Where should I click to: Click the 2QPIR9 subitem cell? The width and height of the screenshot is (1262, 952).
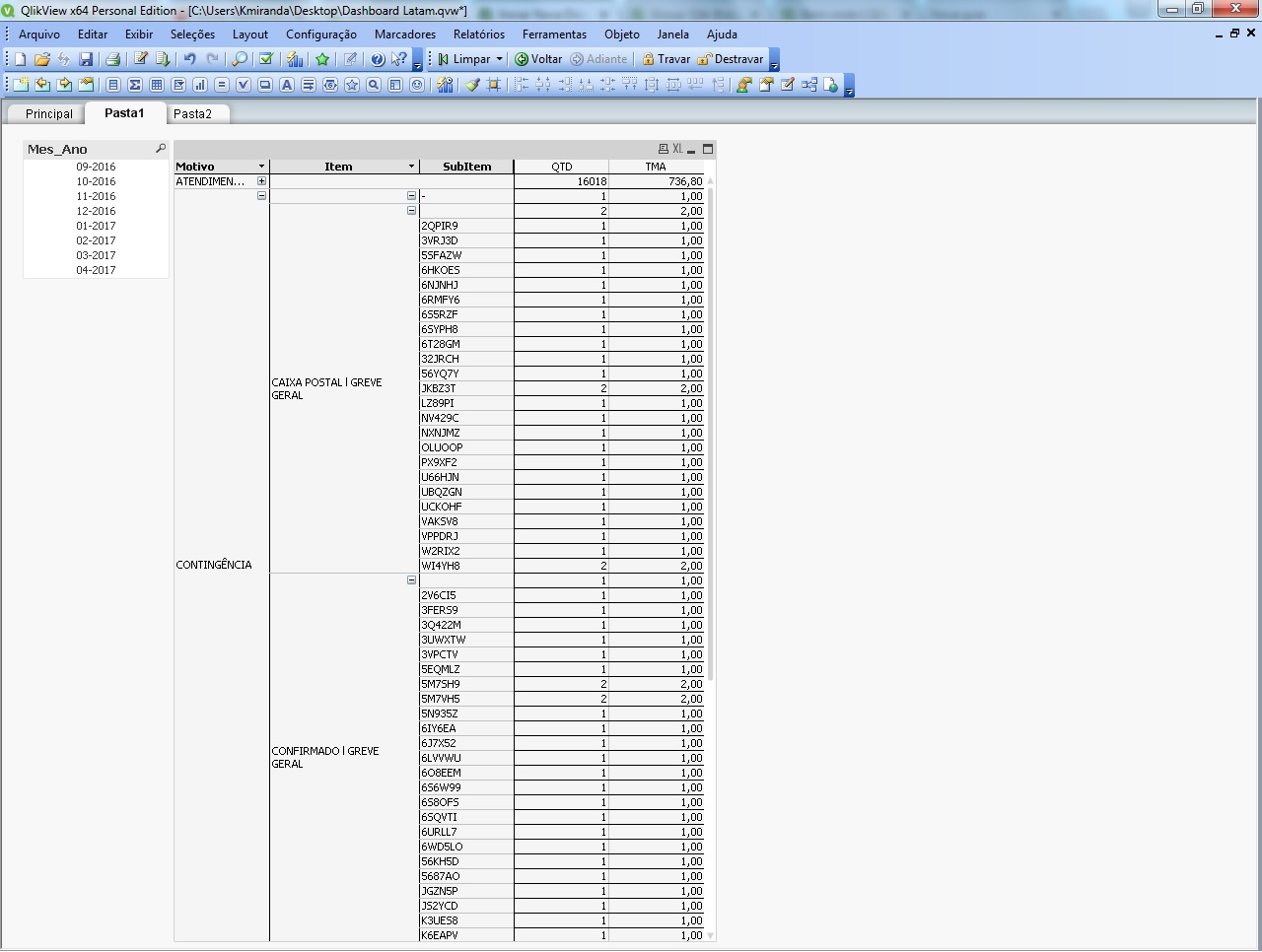(466, 226)
